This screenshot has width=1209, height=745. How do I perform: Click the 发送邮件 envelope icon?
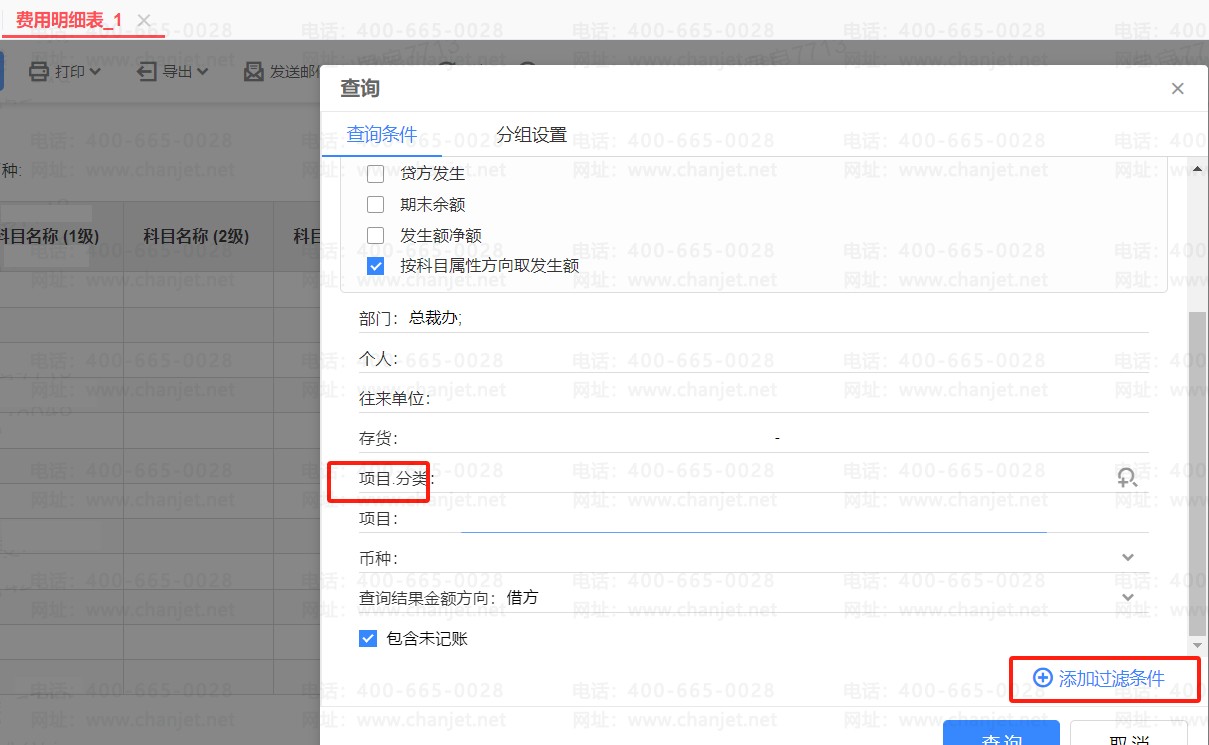254,72
